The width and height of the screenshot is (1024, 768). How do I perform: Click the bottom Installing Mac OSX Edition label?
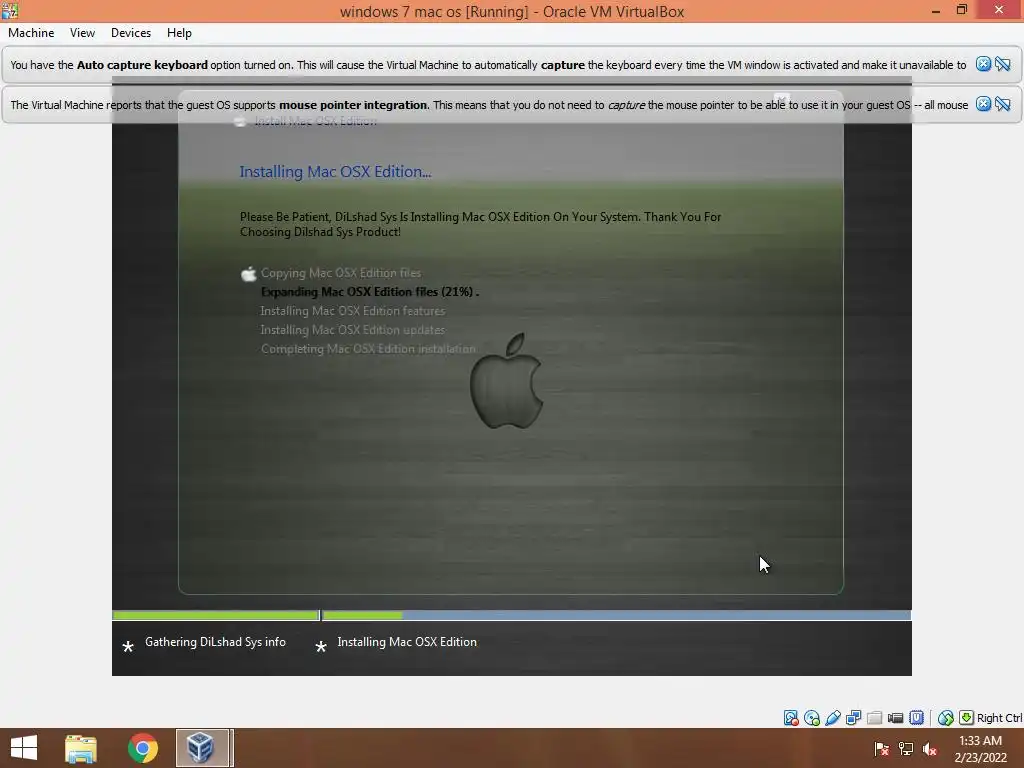407,642
